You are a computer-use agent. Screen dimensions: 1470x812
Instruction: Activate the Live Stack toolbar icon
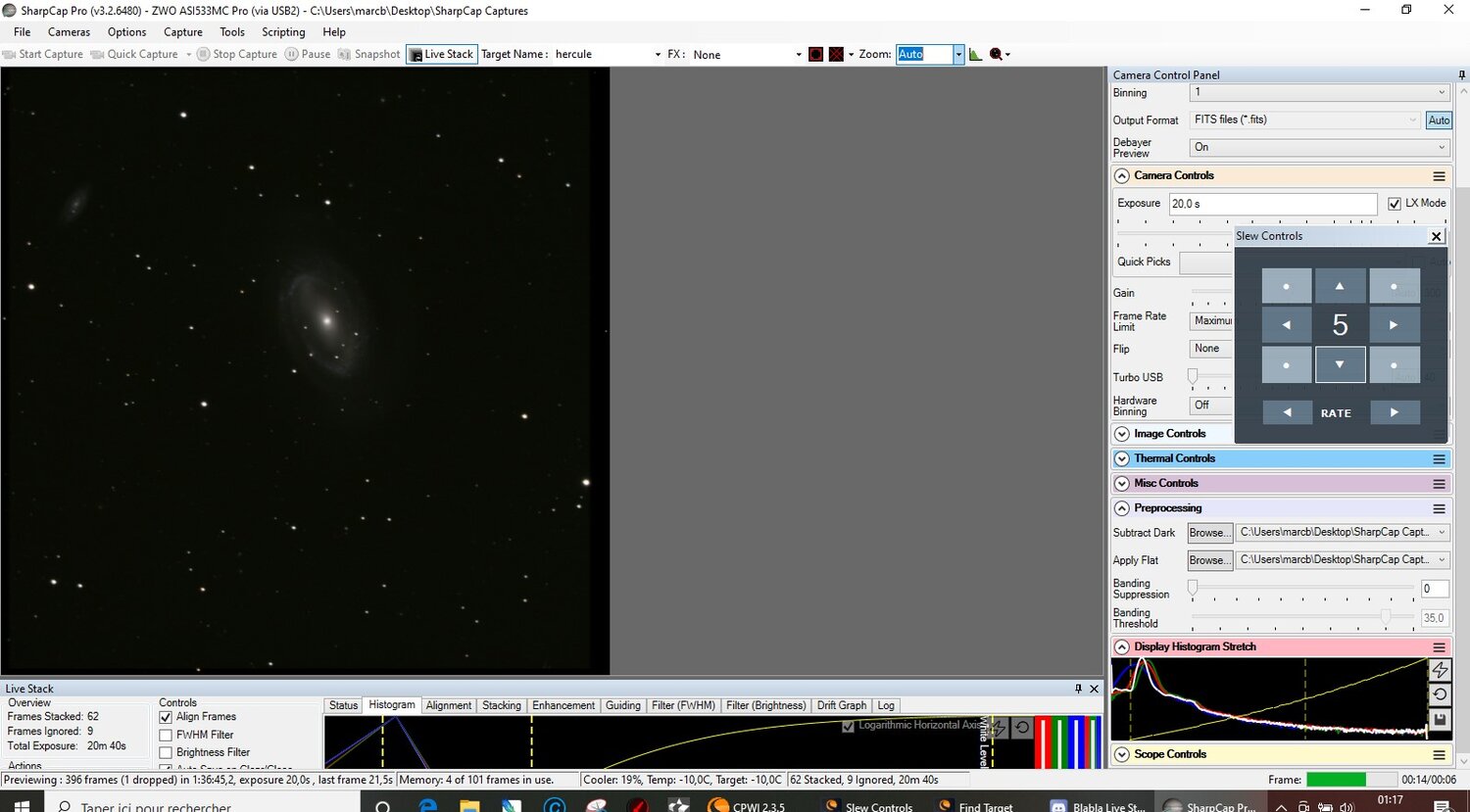(x=441, y=54)
